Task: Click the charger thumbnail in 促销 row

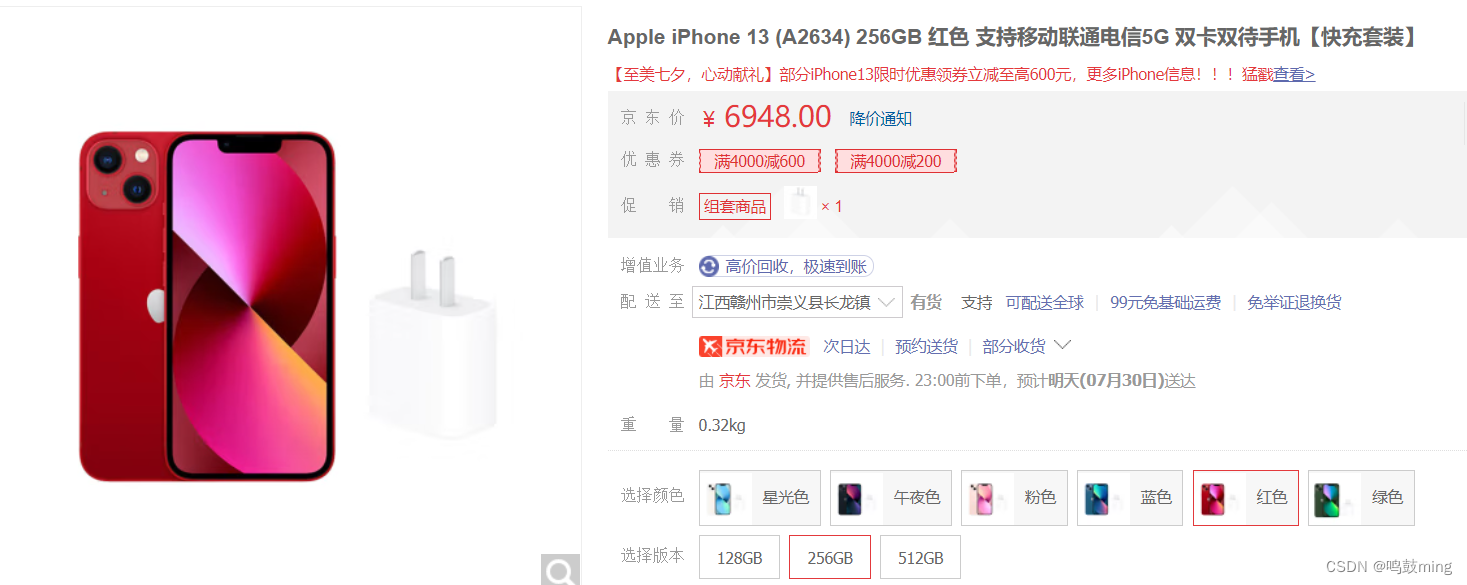Action: (801, 204)
